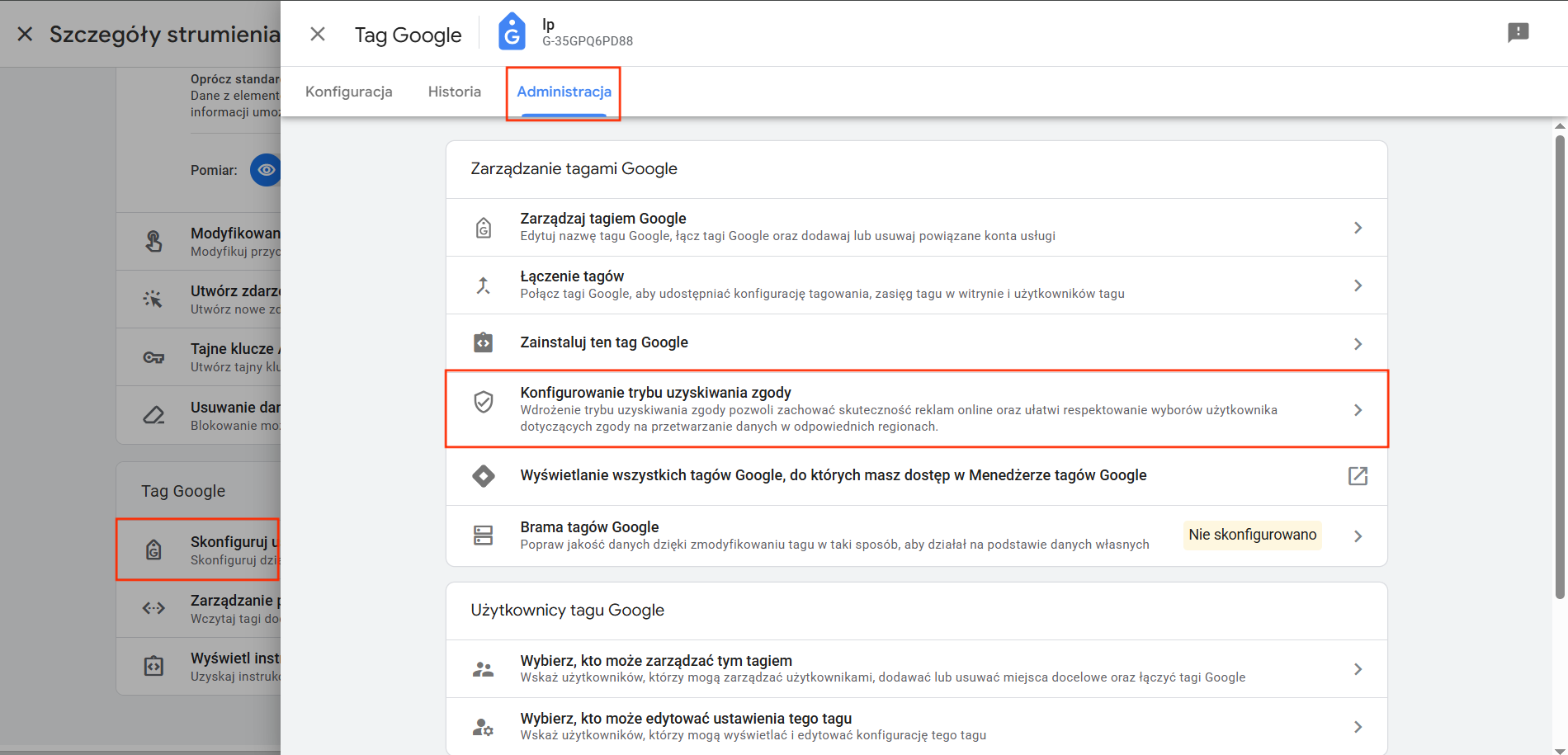Open Konfigurowanie trybu uzyskiwania zgody
This screenshot has height=755, width=1568.
click(916, 409)
